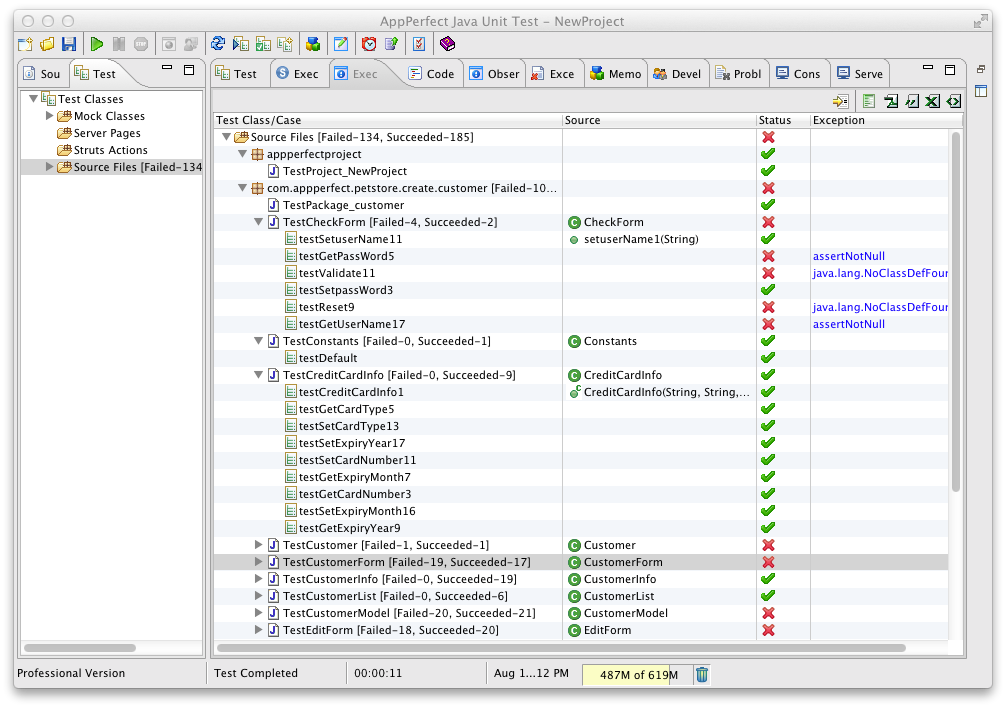Click the Test Class/Case column header
Viewport: 1006px width, 708px height.
coord(388,120)
